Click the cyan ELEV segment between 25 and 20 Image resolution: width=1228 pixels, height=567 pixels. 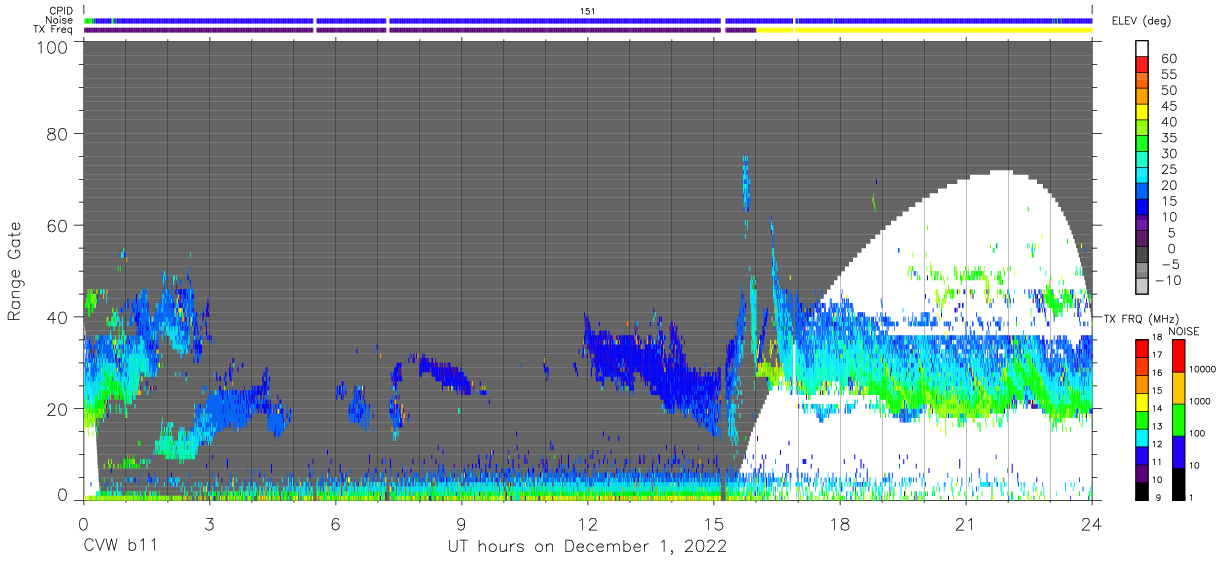click(1142, 174)
